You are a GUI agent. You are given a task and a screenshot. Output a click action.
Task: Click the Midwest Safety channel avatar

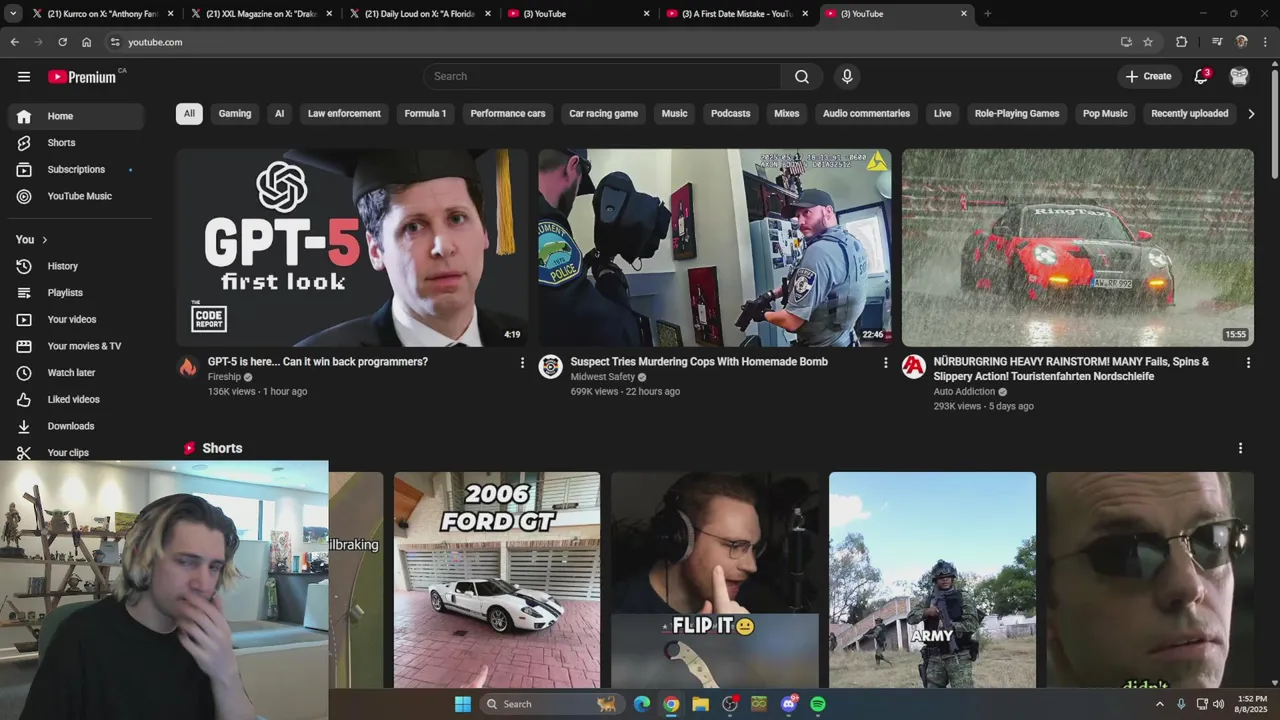coord(550,367)
